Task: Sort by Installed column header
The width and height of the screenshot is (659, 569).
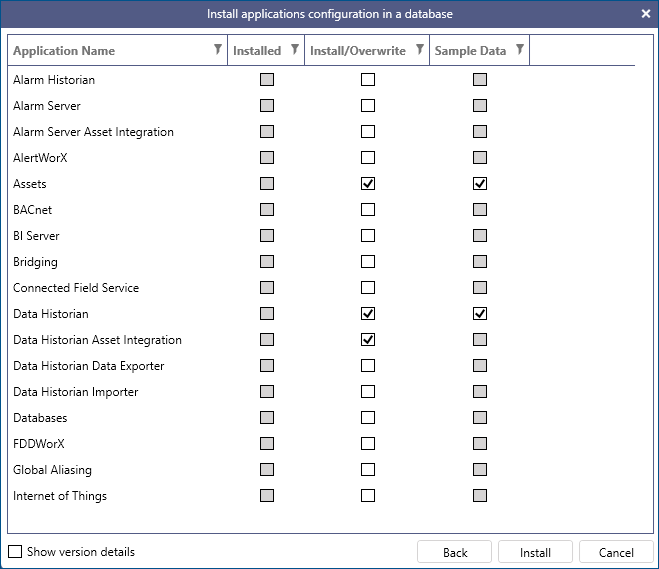Action: [x=257, y=51]
